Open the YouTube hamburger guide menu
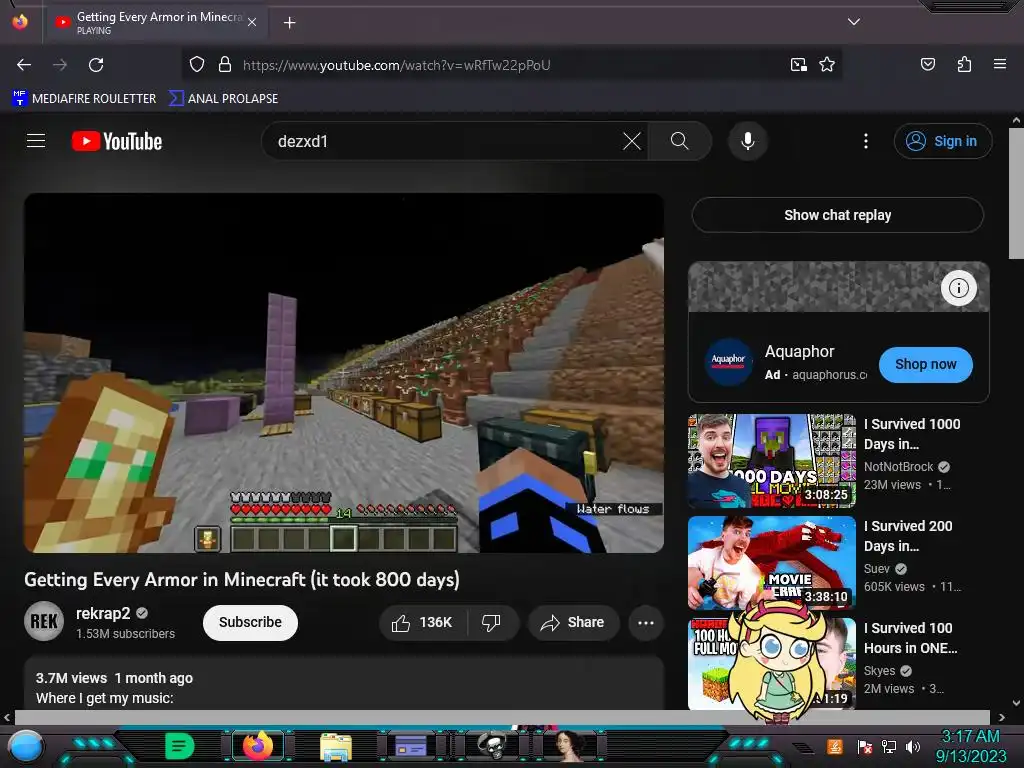Viewport: 1024px width, 768px height. [x=36, y=140]
